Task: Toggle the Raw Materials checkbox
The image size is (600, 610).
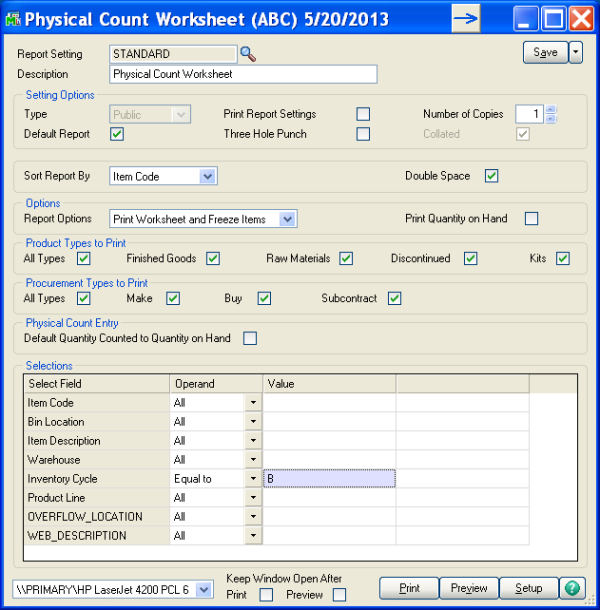Action: click(346, 258)
